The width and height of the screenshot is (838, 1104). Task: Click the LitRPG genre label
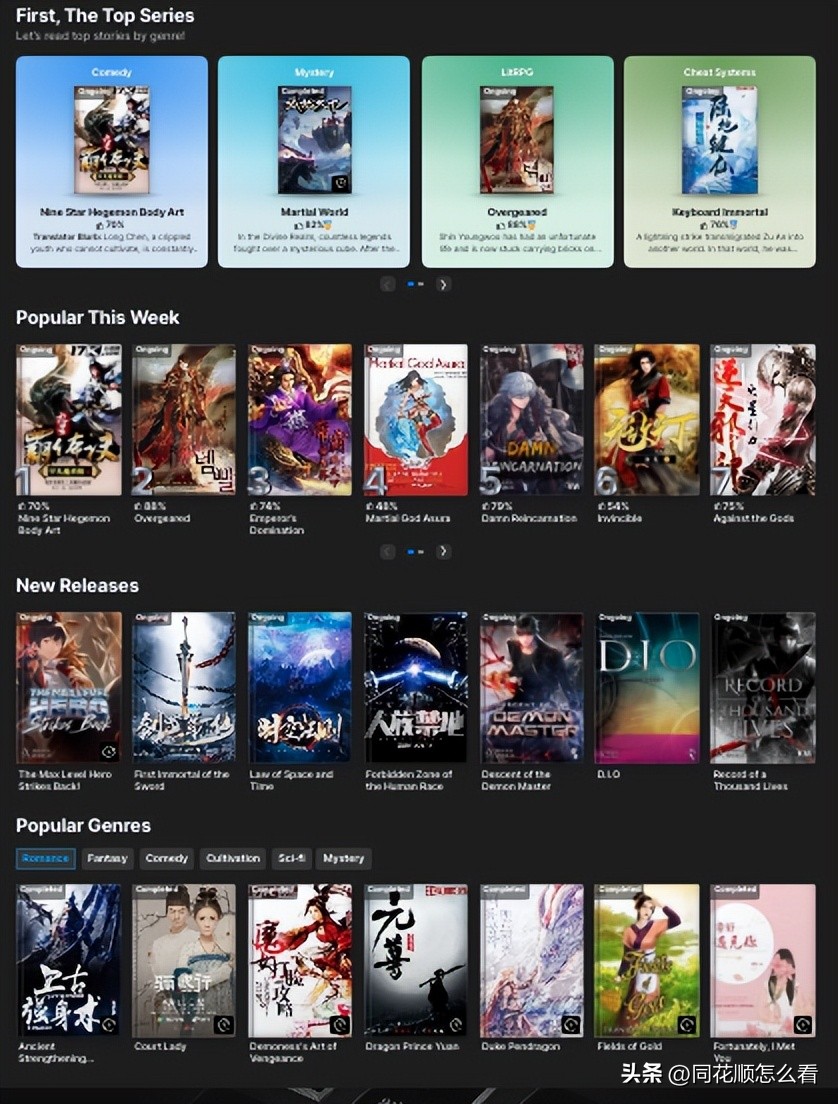click(x=517, y=72)
